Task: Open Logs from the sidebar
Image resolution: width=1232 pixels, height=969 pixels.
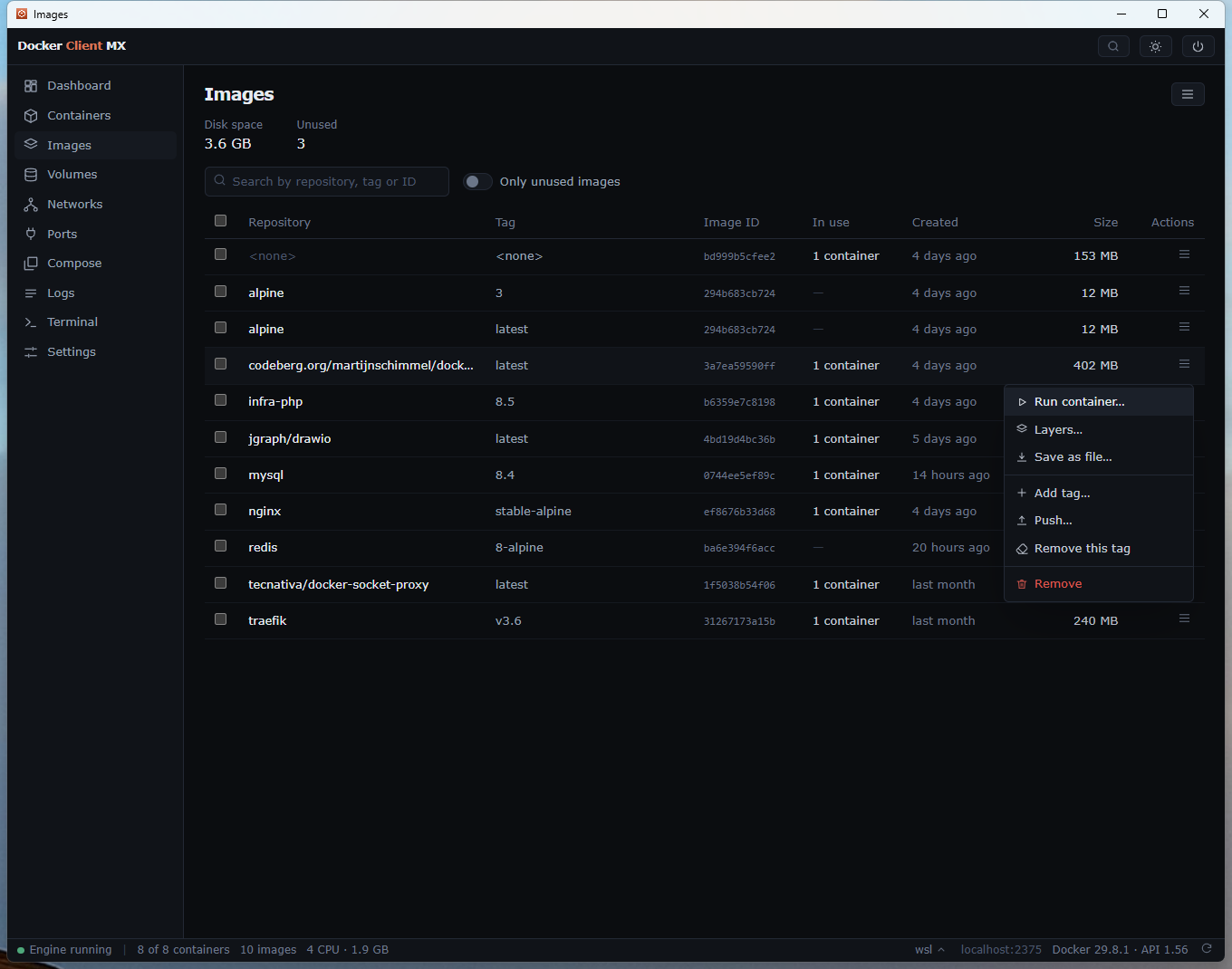Action: coord(95,293)
